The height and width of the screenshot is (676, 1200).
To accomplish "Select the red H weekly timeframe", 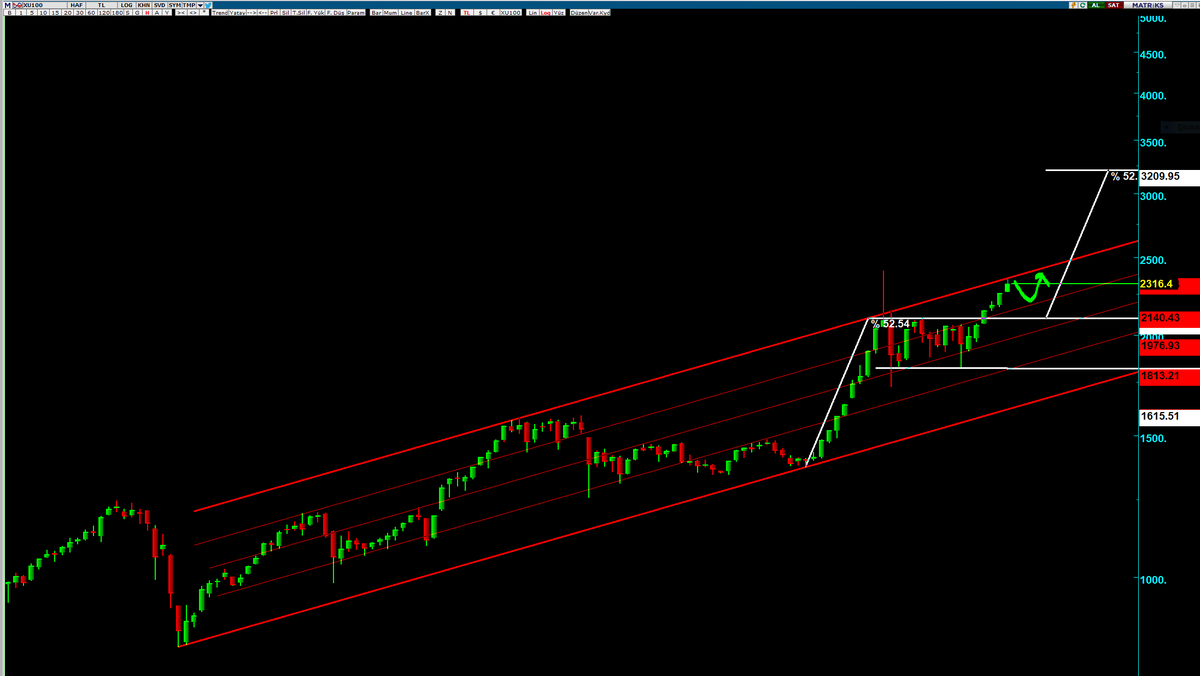I will (147, 12).
